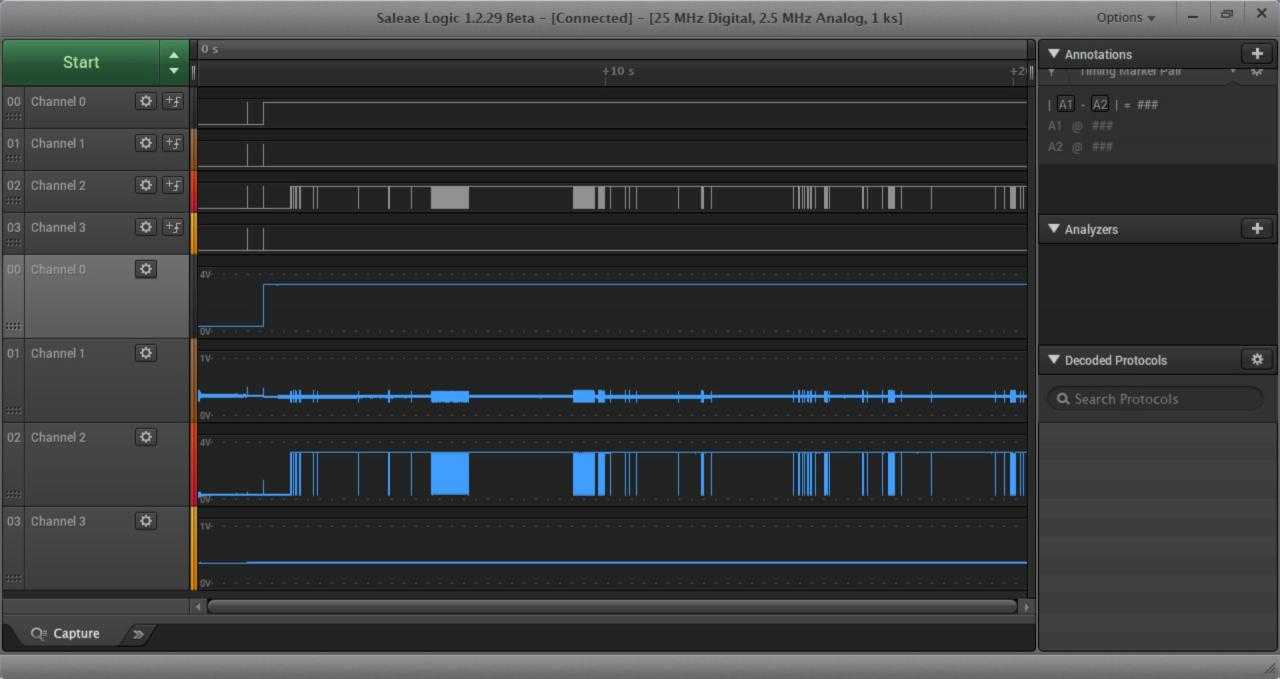Collapse the Decoded Protocols panel
The width and height of the screenshot is (1280, 679).
tap(1053, 360)
